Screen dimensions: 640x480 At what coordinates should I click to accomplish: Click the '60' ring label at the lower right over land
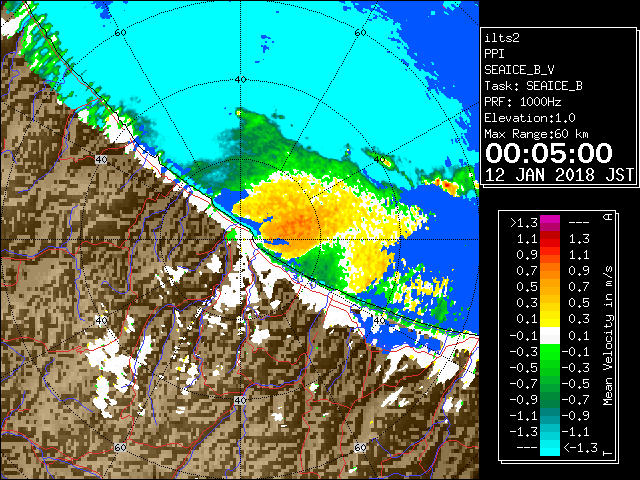360,448
